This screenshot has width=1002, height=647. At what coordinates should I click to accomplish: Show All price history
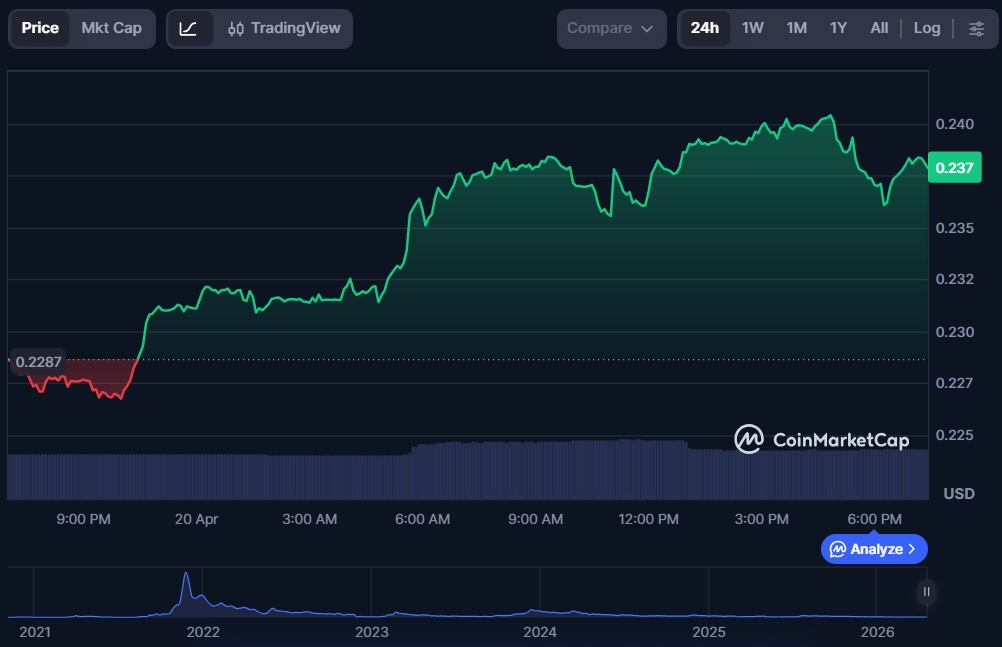pos(879,28)
